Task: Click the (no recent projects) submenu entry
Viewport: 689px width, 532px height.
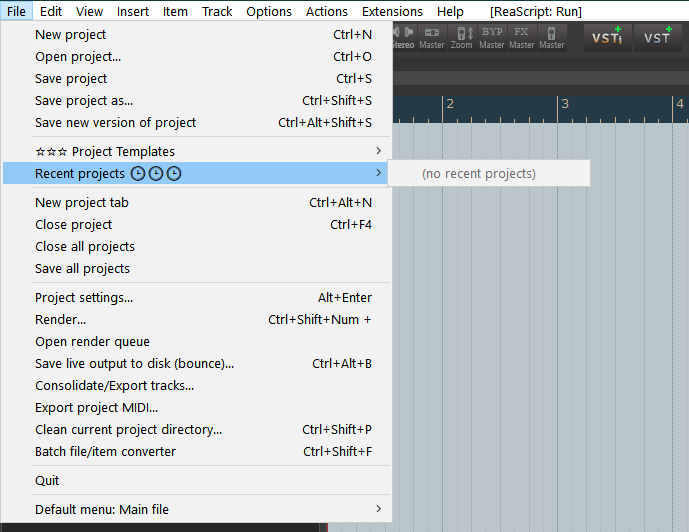Action: (x=489, y=173)
